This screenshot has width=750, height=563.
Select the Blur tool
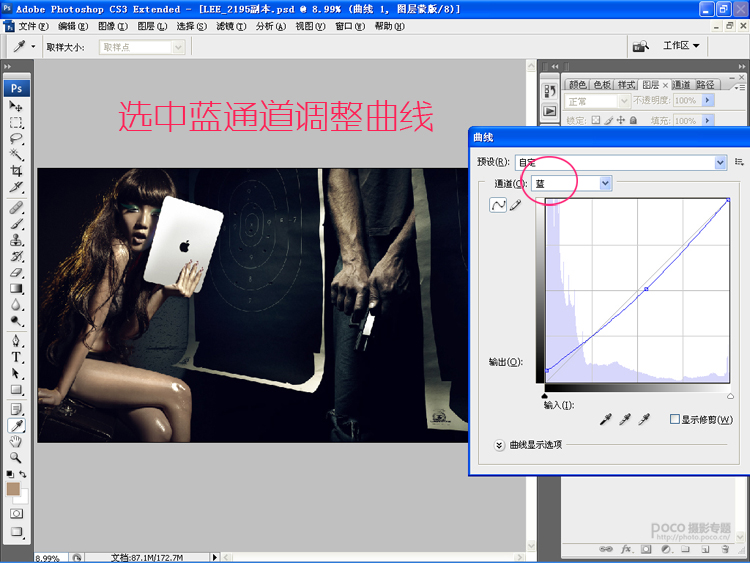click(x=16, y=305)
